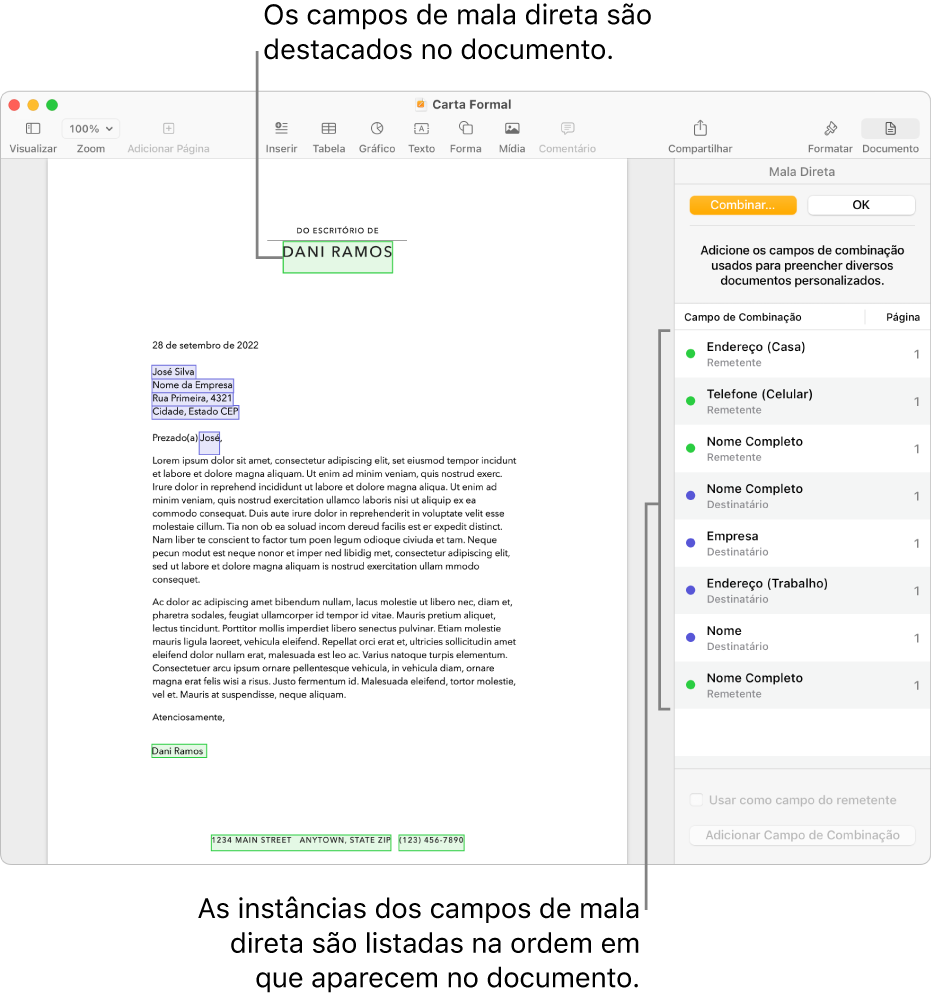Select the first Nome Completo Remetente row
Image resolution: width=931 pixels, height=1003 pixels.
(x=802, y=448)
